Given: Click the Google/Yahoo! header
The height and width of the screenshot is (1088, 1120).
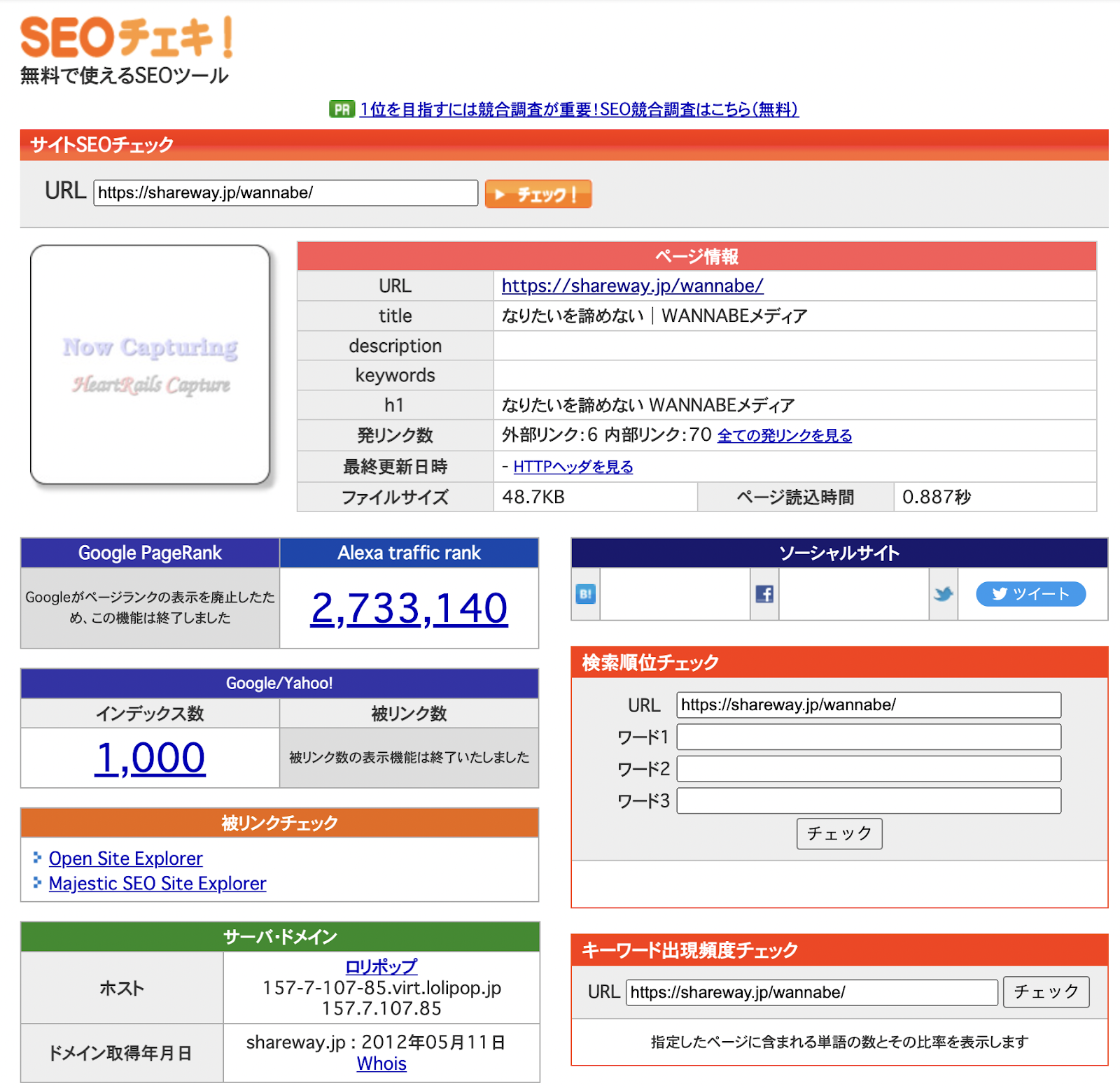Looking at the screenshot, I should (x=280, y=683).
